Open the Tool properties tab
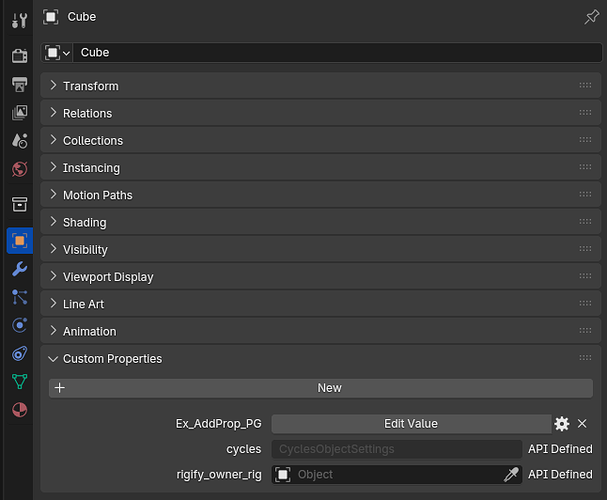The image size is (607, 500). [19, 20]
